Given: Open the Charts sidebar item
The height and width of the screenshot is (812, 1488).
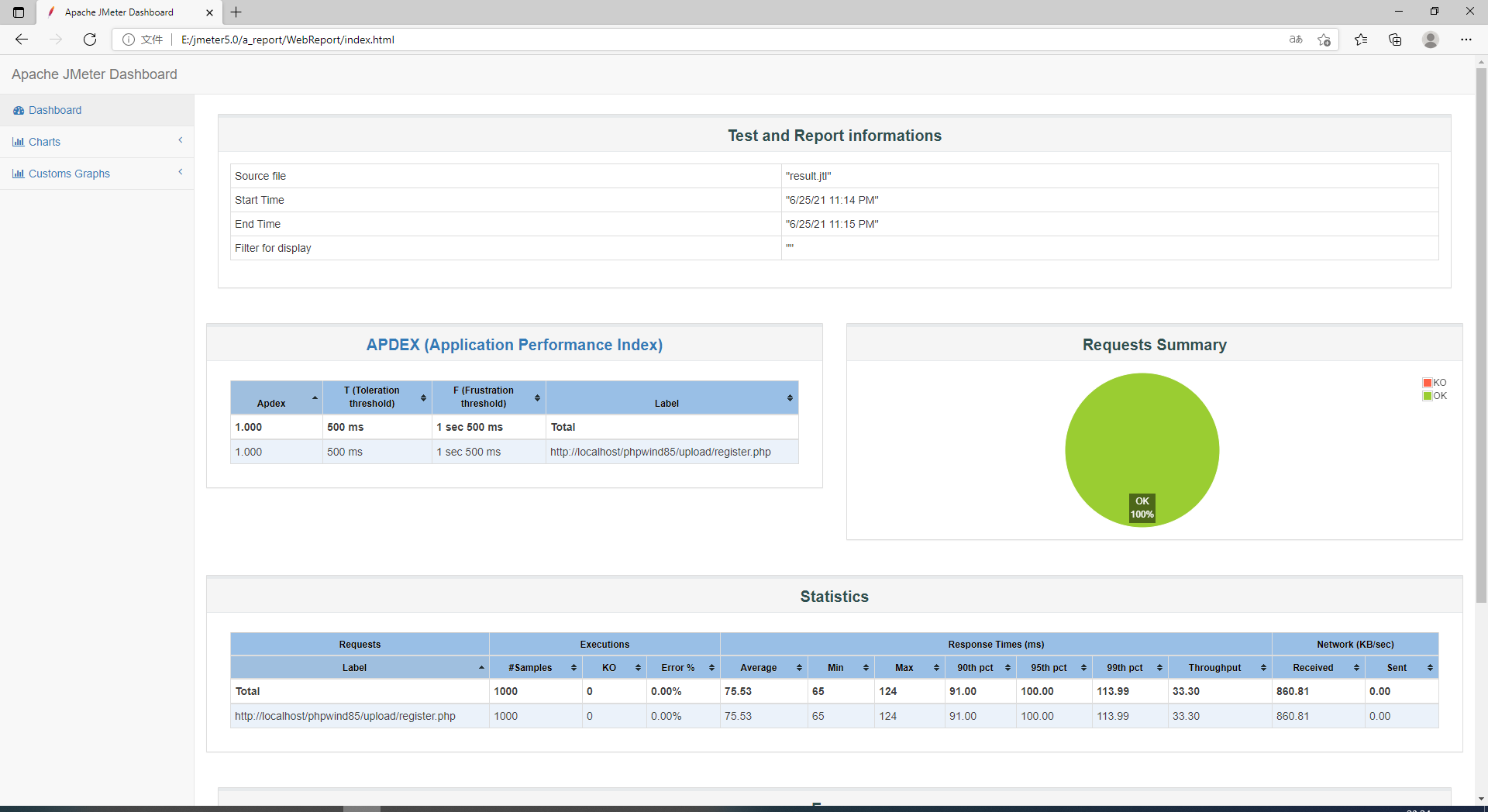Looking at the screenshot, I should click(x=97, y=142).
